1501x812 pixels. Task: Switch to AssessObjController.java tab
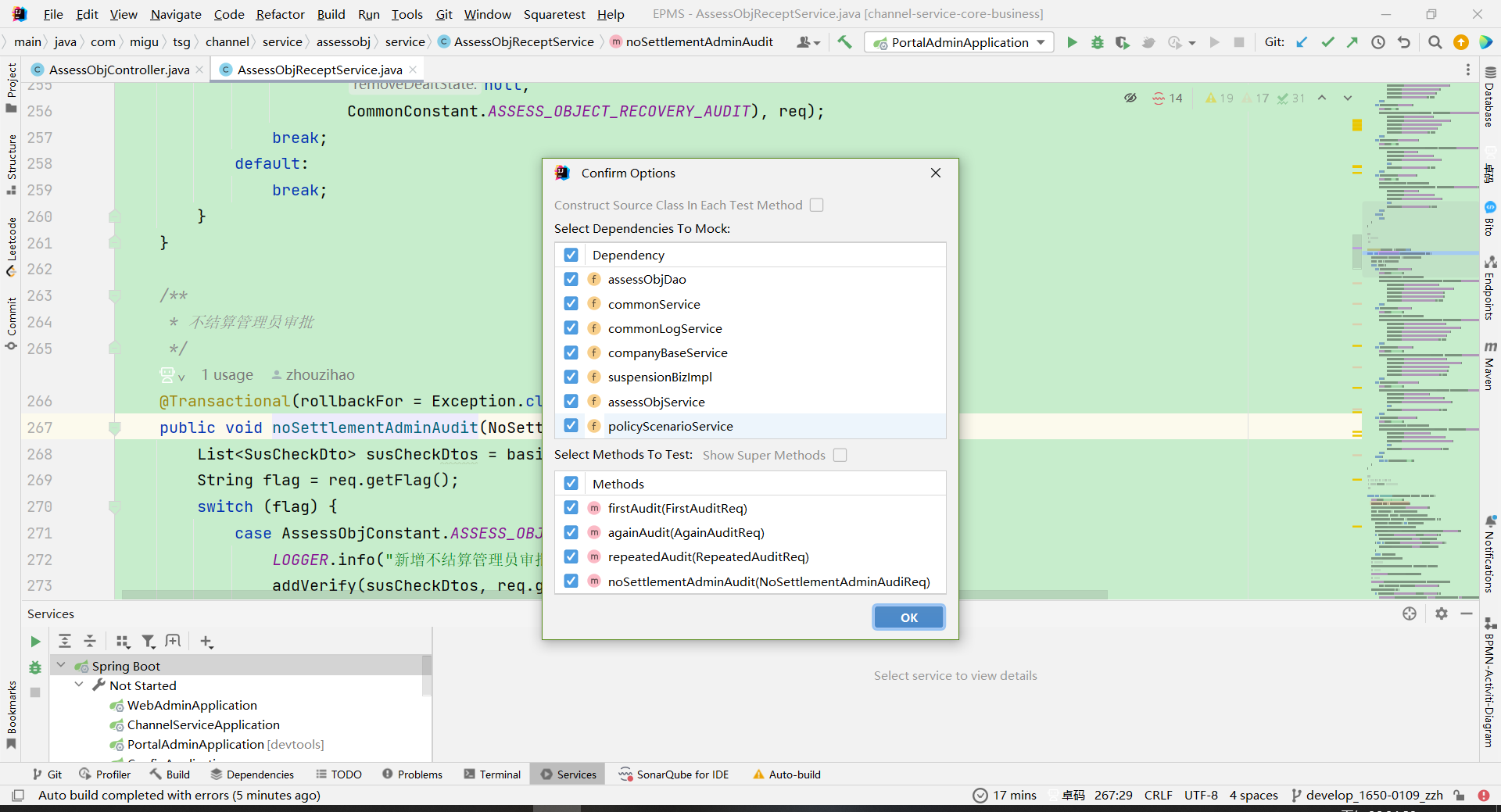119,70
